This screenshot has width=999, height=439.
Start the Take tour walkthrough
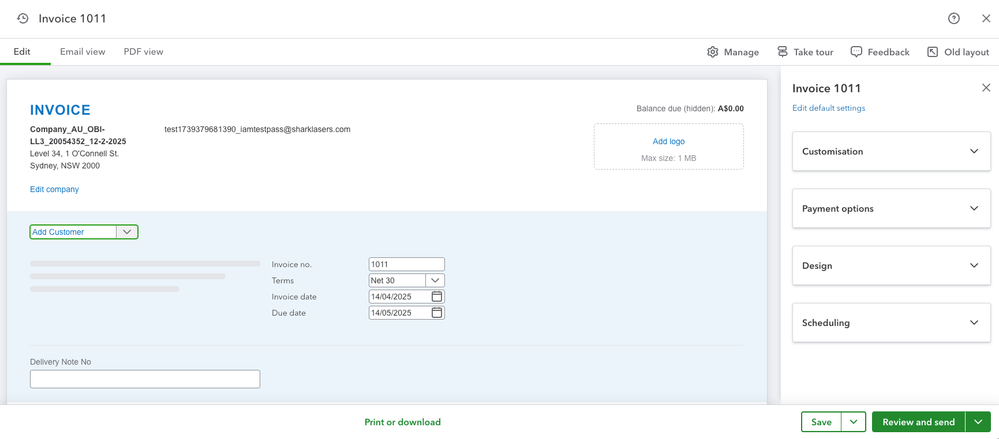click(x=805, y=52)
